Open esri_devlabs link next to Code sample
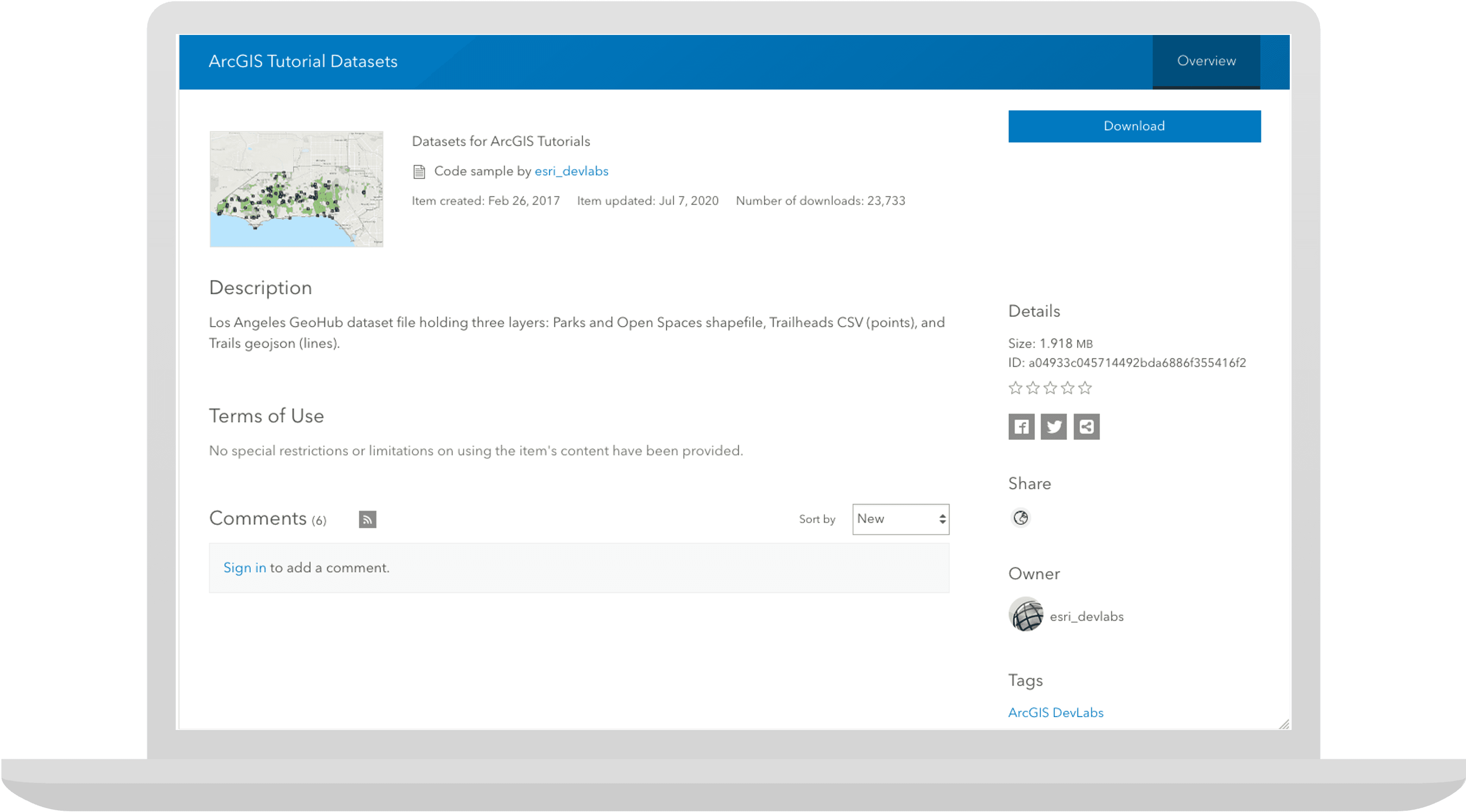Screen dimensions: 1466x812 (571, 171)
